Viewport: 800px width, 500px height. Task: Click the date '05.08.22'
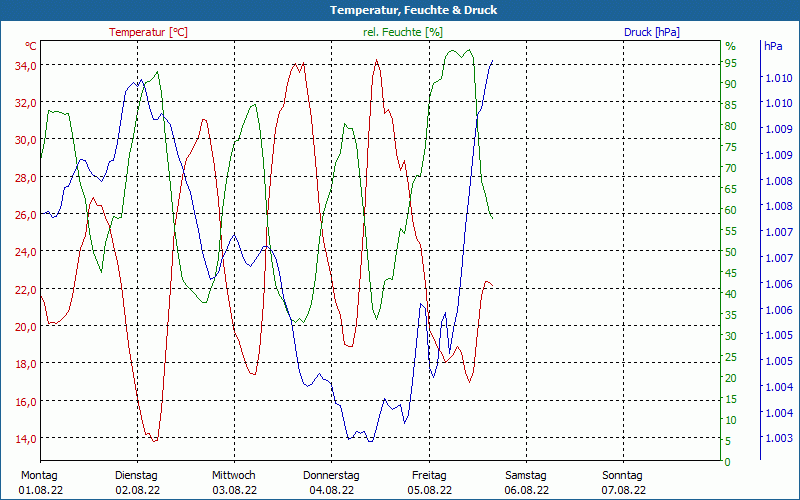430,490
